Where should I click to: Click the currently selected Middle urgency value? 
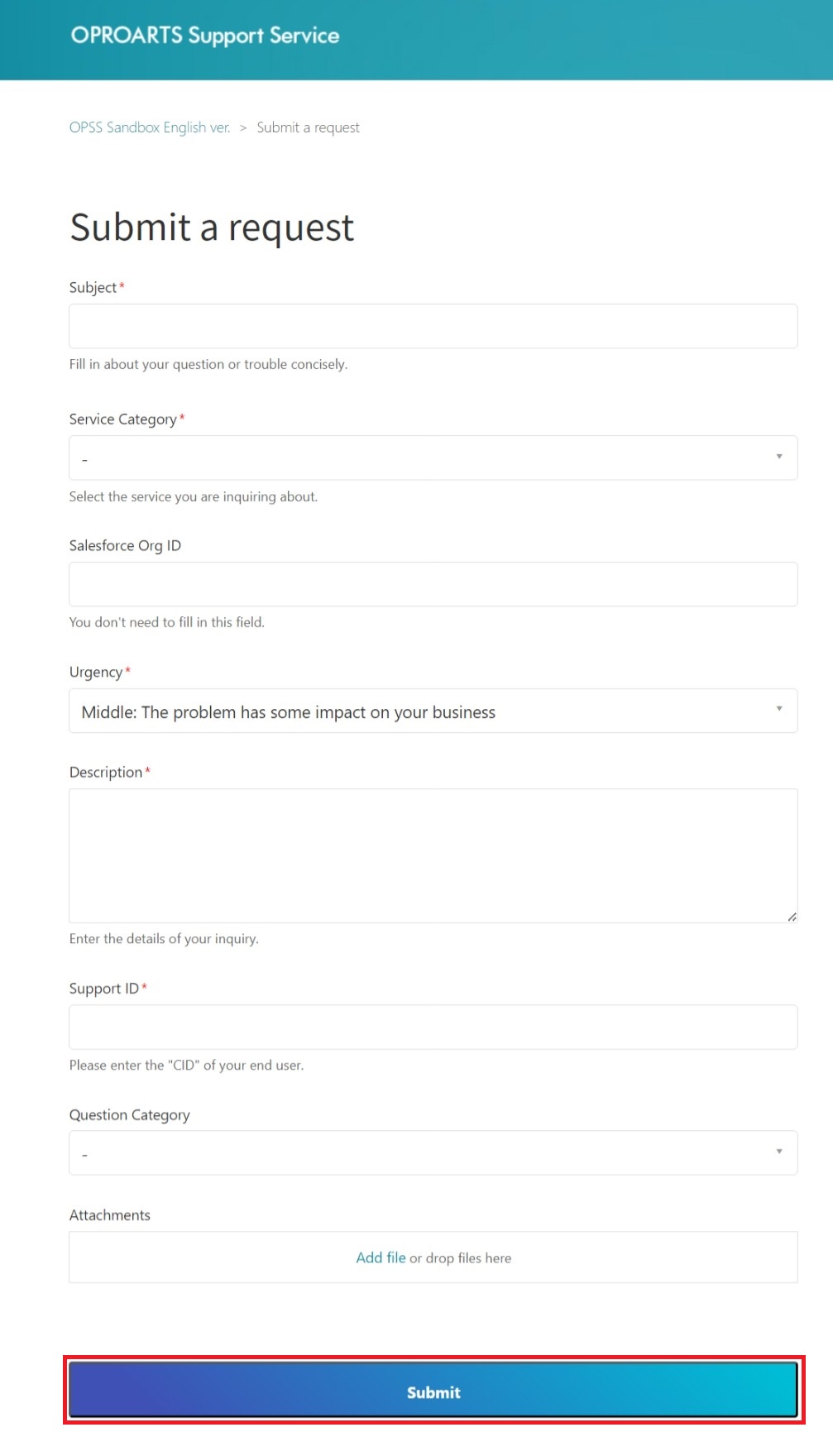tap(287, 711)
